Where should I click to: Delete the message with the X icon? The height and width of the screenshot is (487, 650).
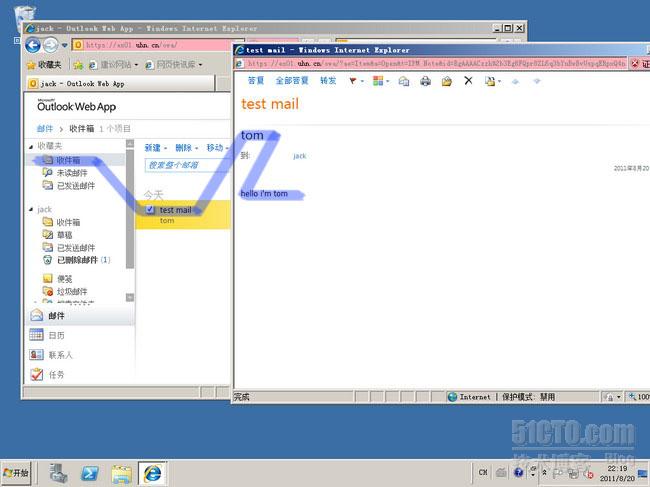(468, 80)
